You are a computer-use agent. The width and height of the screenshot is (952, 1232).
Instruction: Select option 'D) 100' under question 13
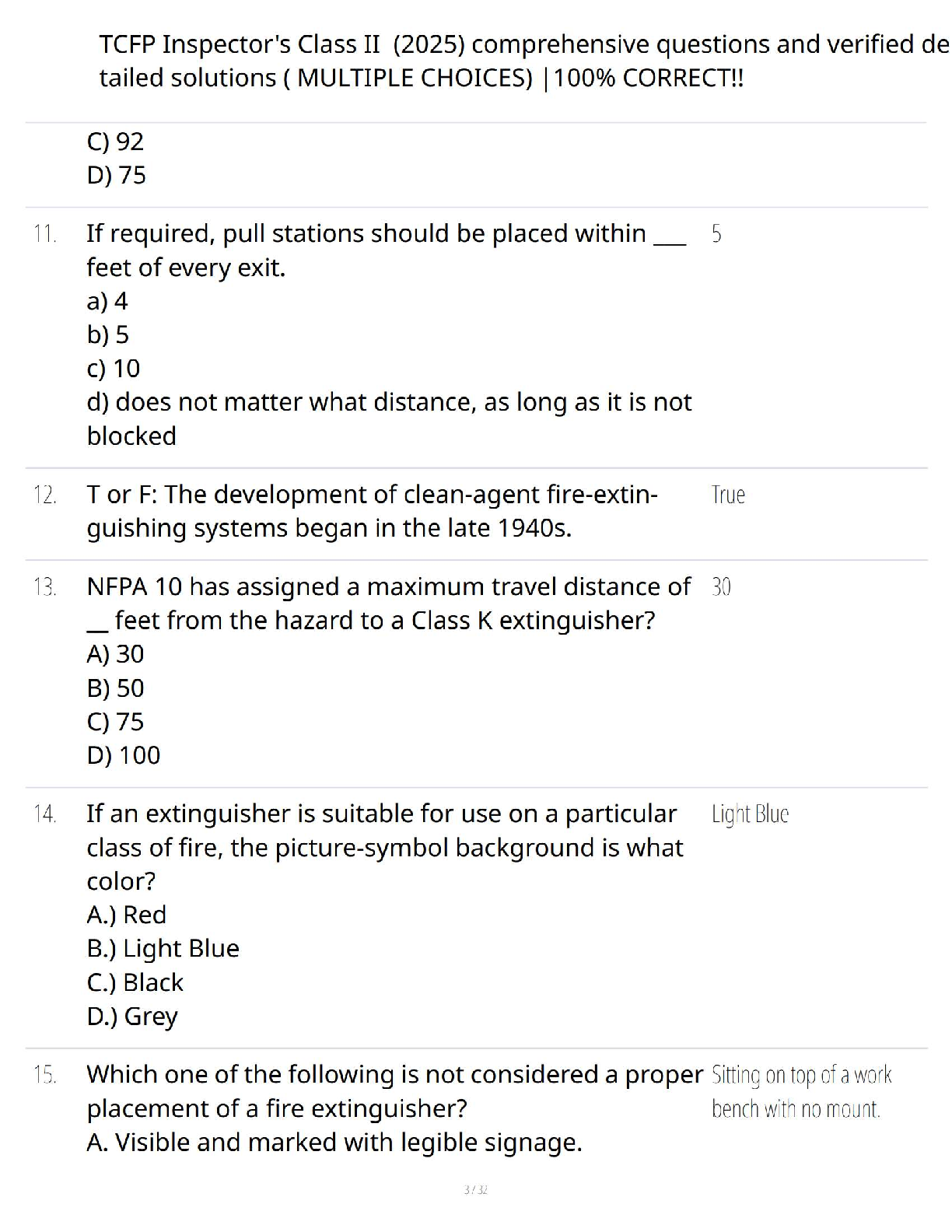123,755
